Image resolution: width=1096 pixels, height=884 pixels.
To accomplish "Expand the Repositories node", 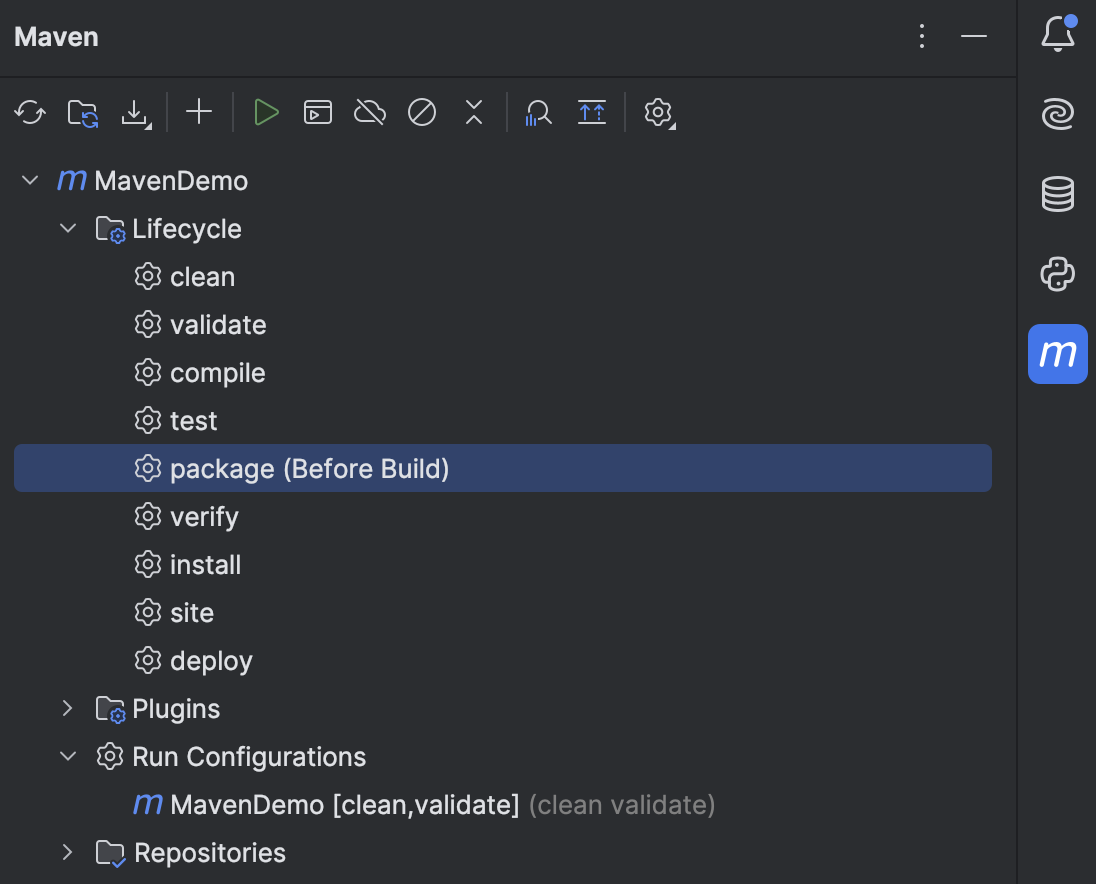I will point(66,852).
